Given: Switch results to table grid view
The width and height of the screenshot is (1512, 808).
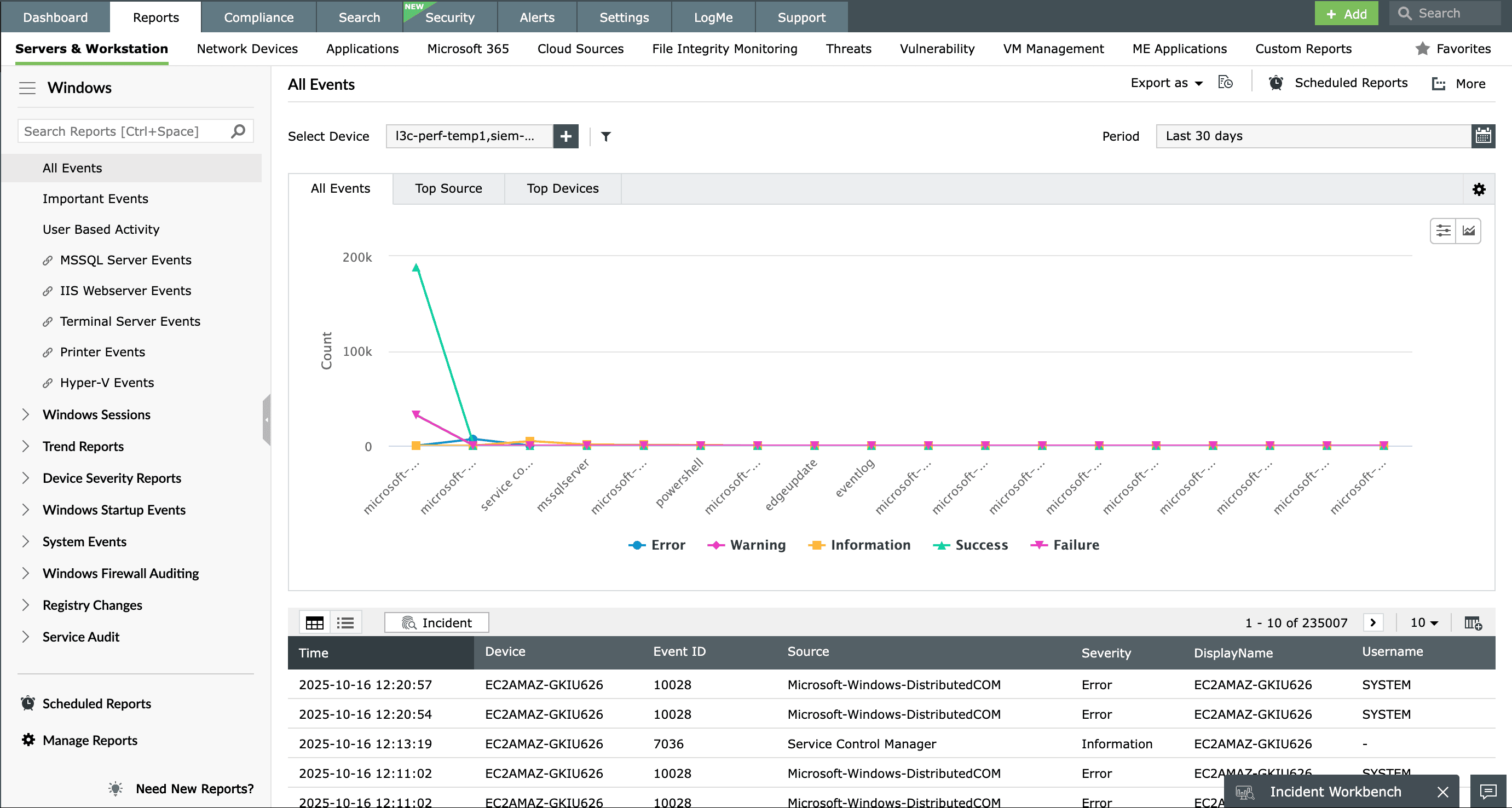Looking at the screenshot, I should (315, 622).
